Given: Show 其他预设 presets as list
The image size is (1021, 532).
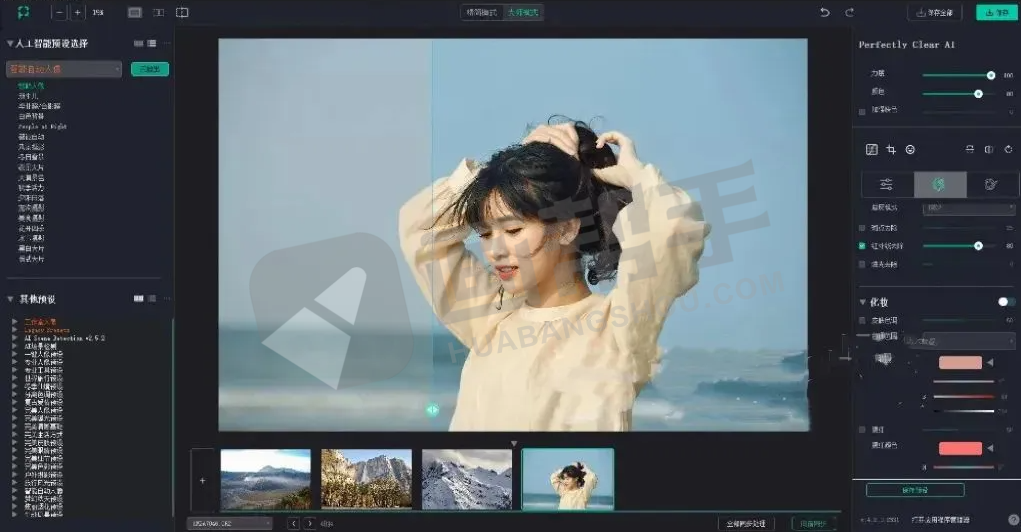Looking at the screenshot, I should [x=152, y=299].
